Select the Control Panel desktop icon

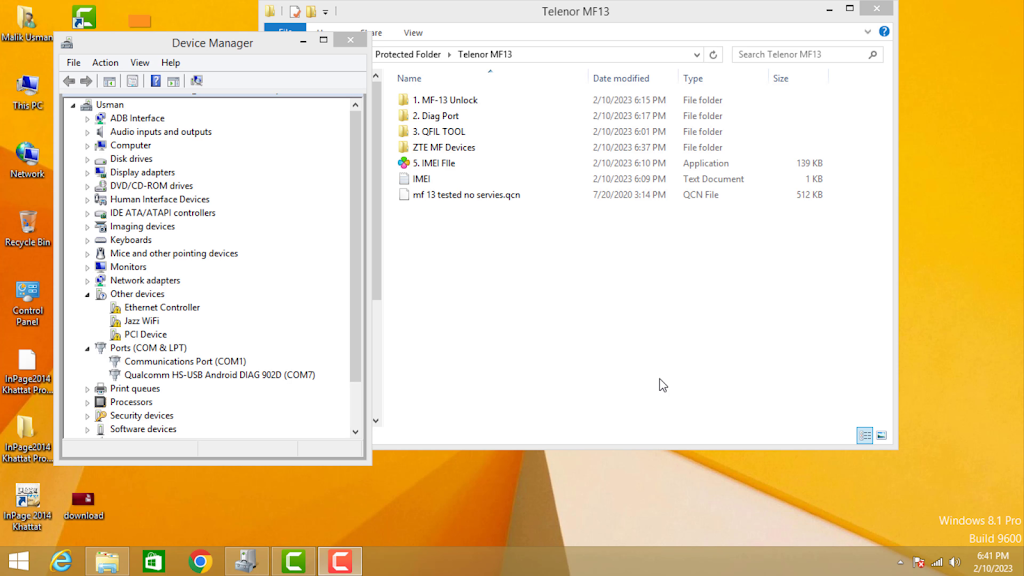click(27, 304)
